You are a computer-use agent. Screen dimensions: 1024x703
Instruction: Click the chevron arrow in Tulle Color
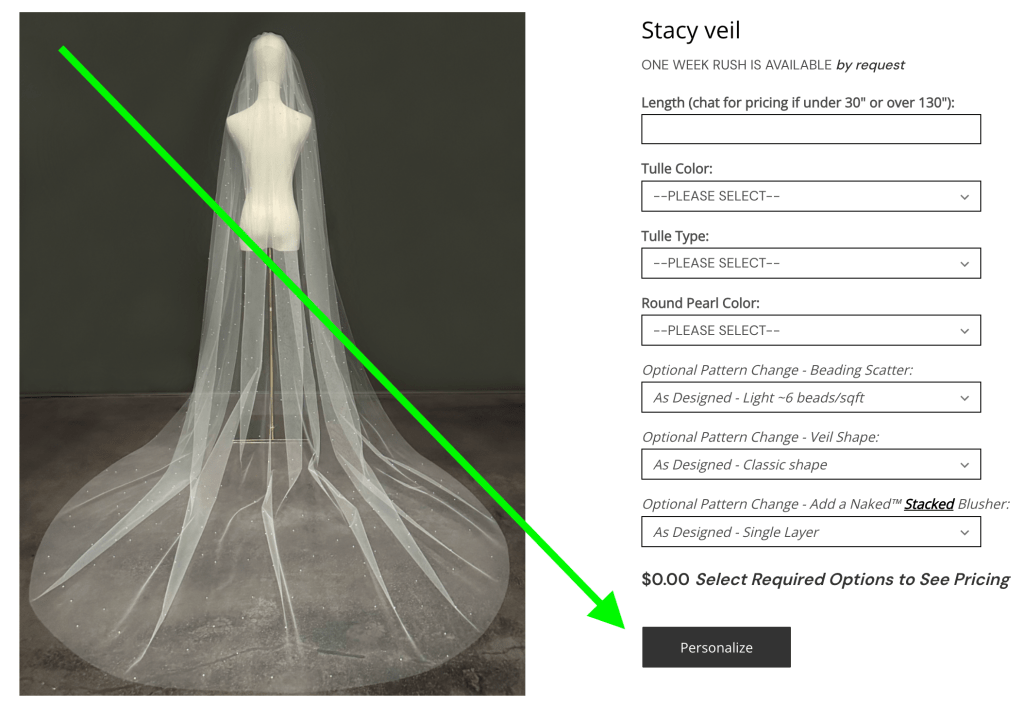(965, 197)
